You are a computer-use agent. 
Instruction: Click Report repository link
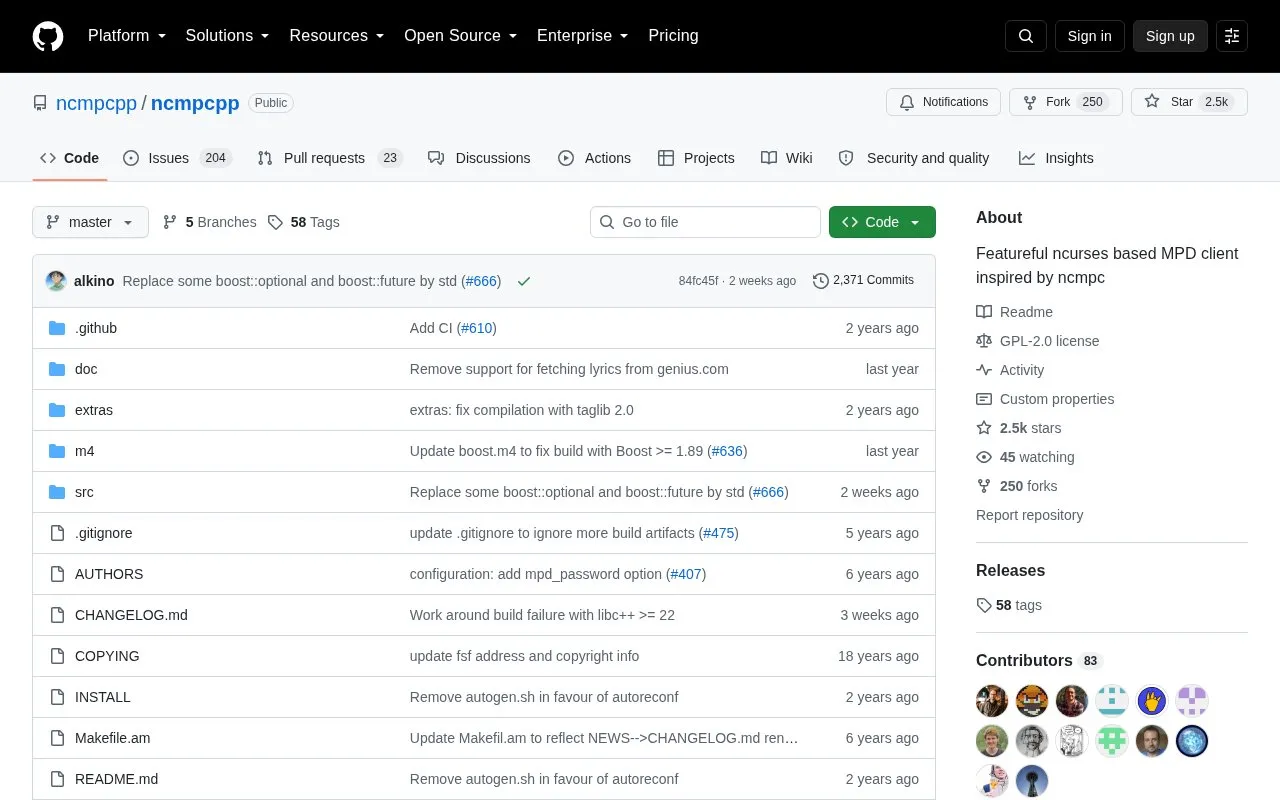1029,515
